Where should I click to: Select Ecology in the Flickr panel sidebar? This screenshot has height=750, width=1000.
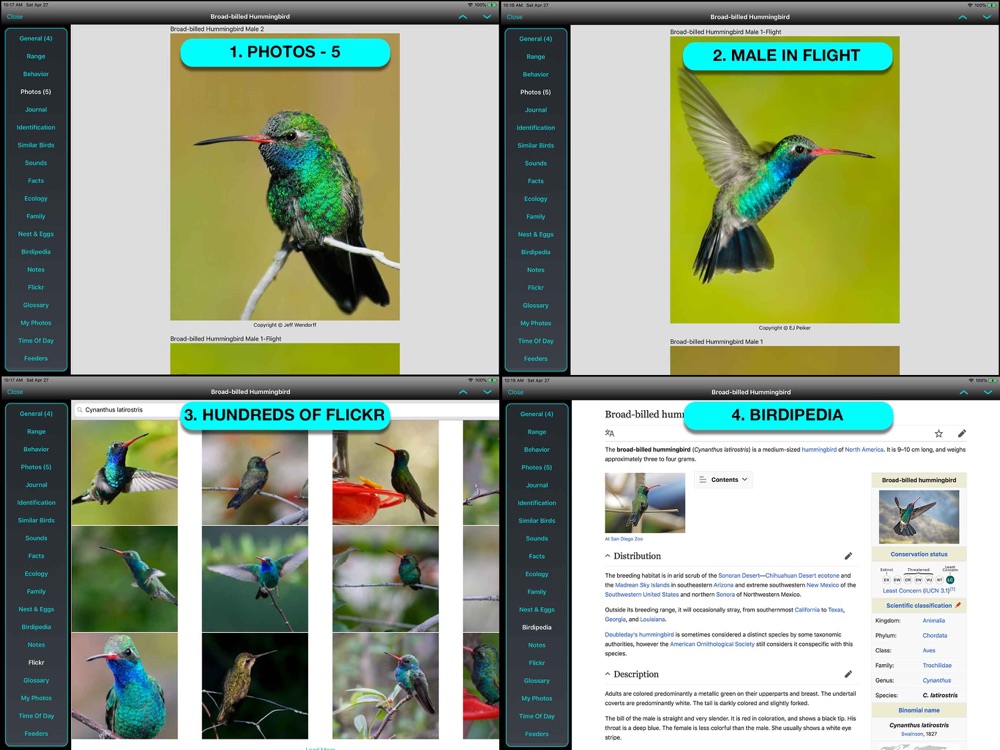point(36,574)
